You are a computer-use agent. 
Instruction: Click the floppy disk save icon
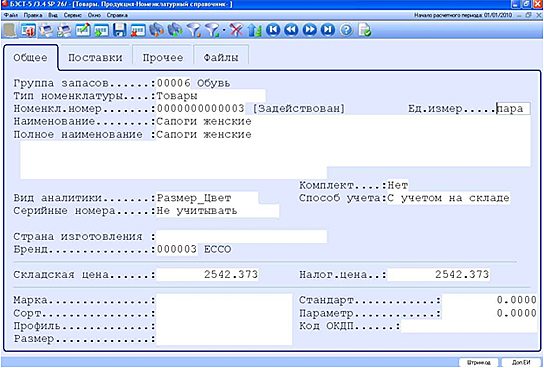119,30
